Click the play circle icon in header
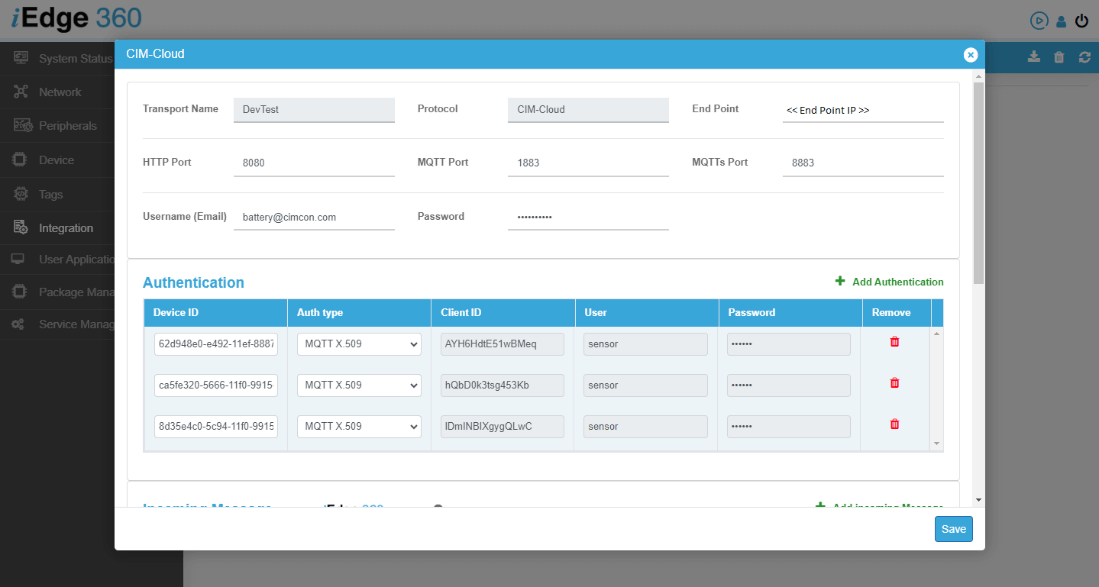 1039,20
